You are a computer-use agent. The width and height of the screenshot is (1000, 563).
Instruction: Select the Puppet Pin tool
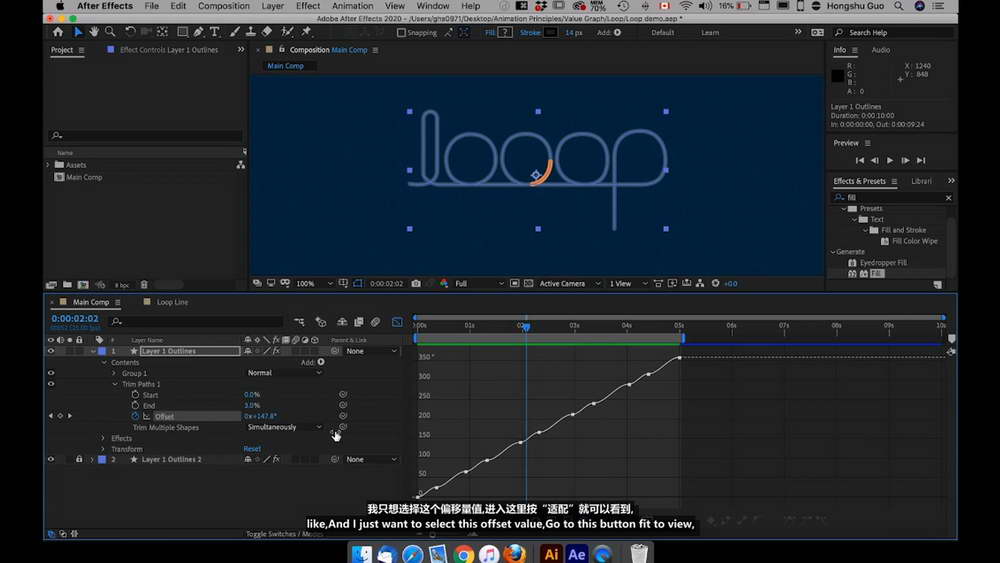click(x=306, y=32)
